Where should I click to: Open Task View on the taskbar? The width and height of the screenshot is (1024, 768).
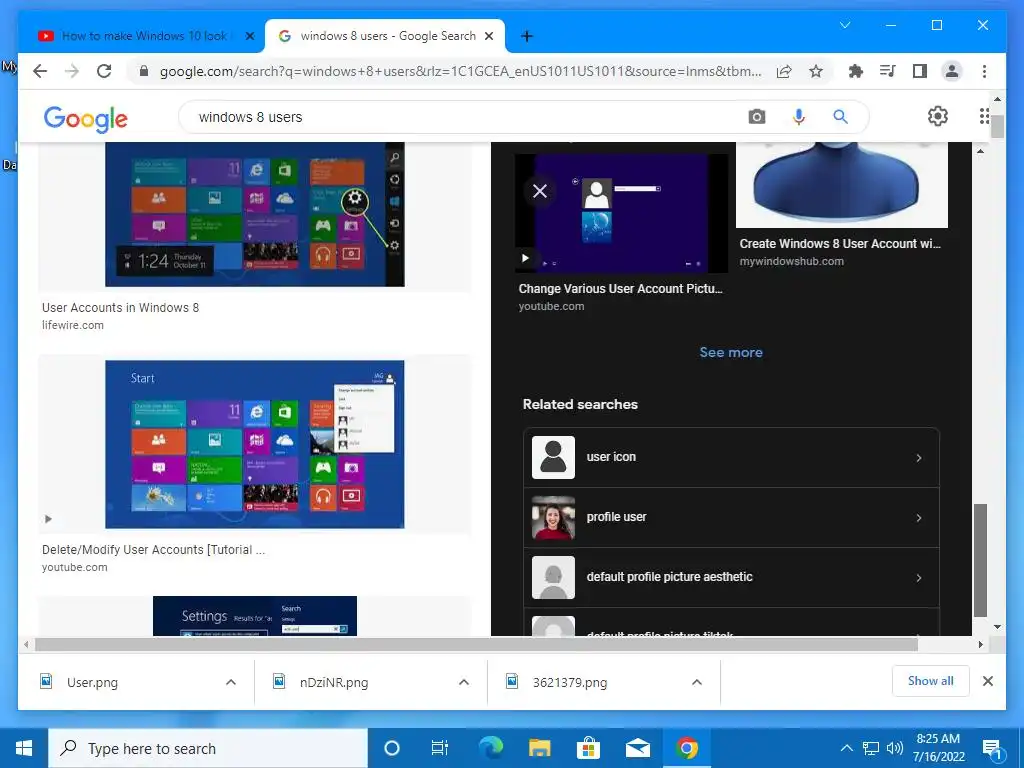(440, 748)
